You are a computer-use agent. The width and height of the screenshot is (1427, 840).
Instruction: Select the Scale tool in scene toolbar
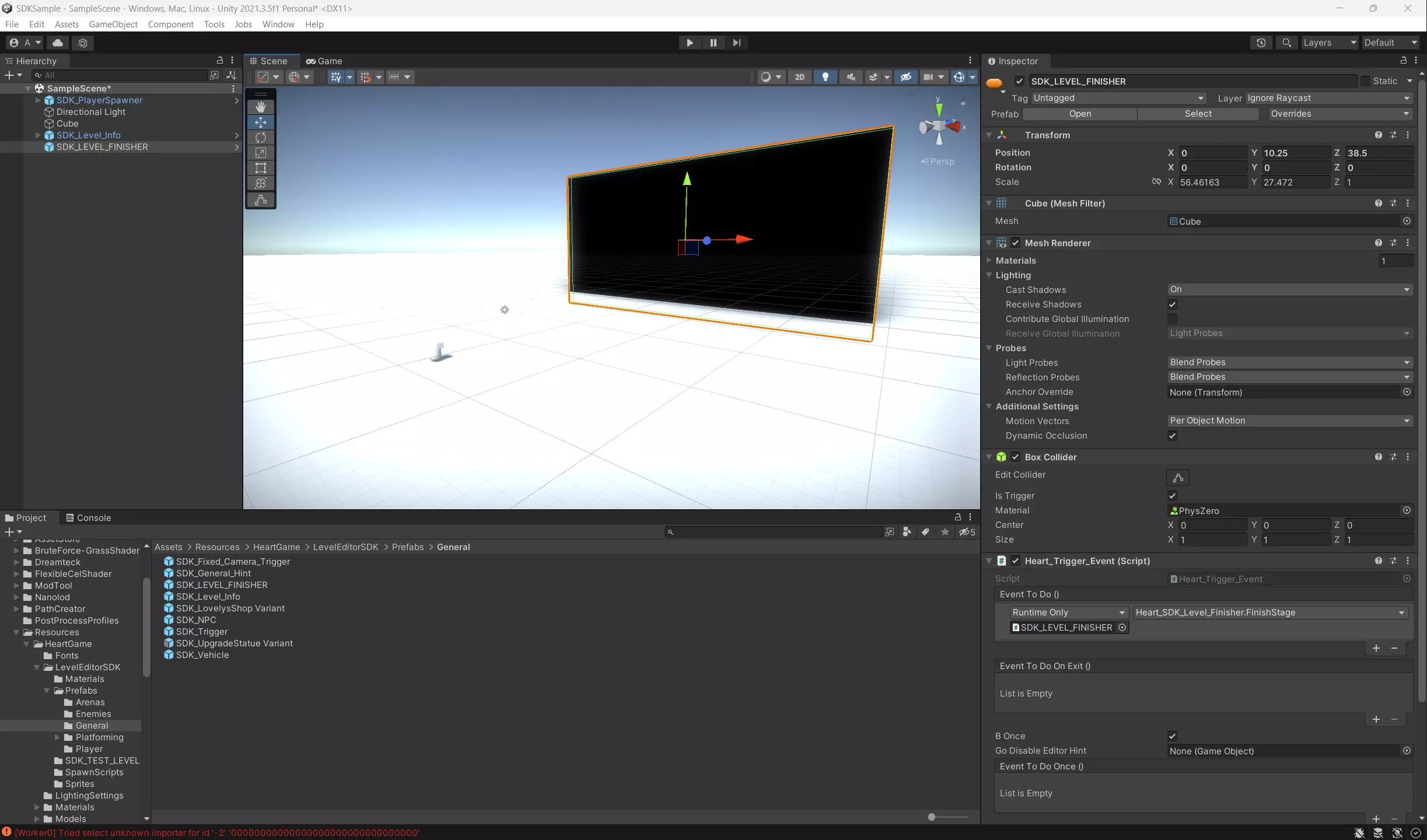tap(261, 153)
